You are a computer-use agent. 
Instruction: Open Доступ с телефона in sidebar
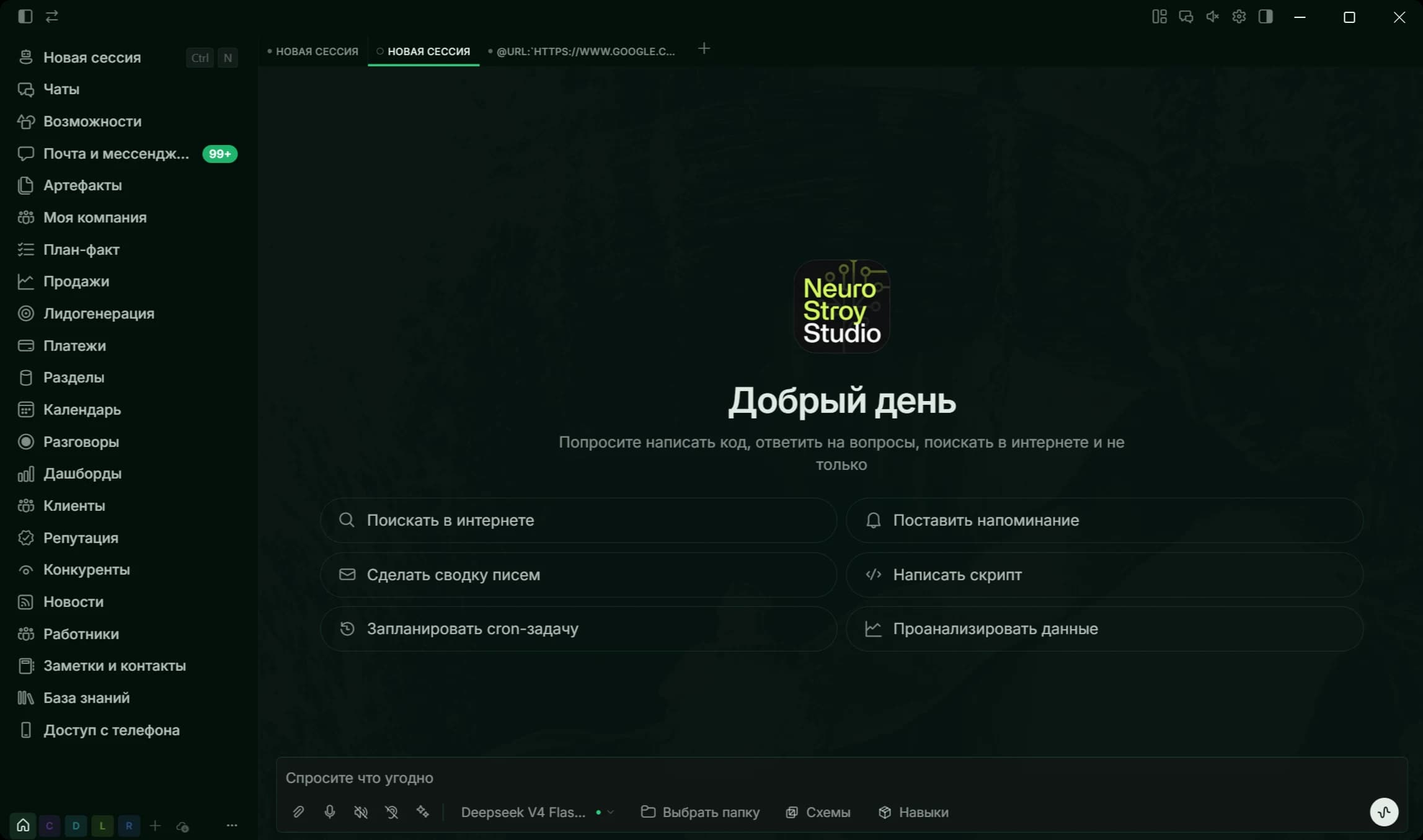pos(127,730)
